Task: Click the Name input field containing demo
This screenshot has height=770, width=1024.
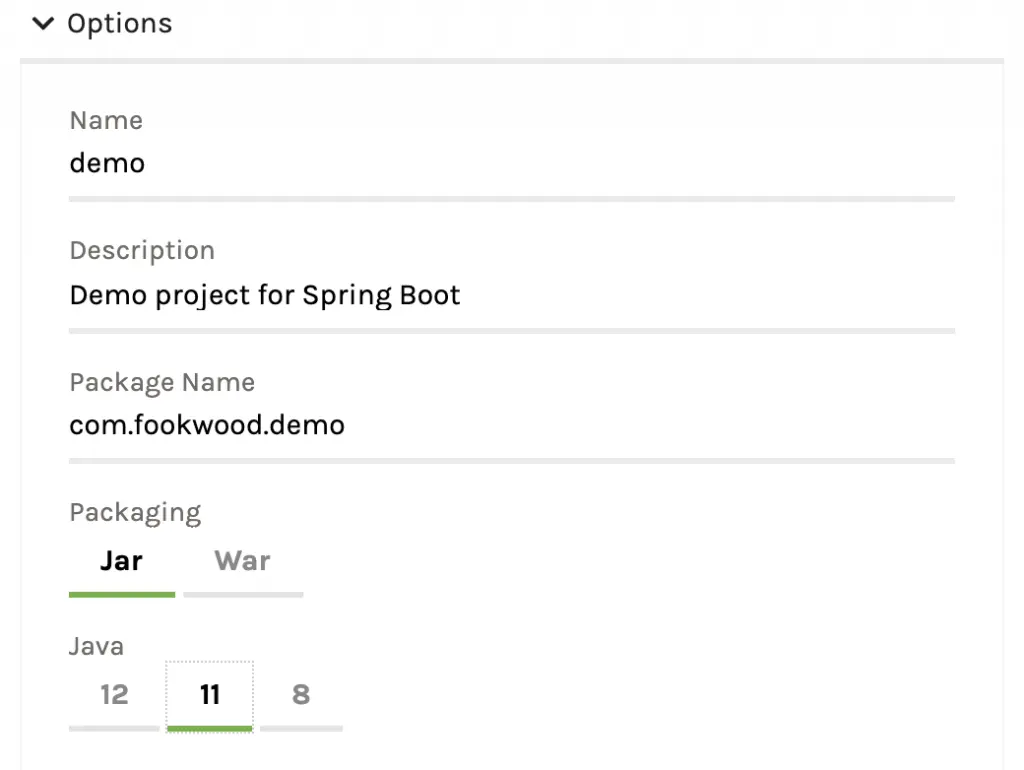Action: 510,163
